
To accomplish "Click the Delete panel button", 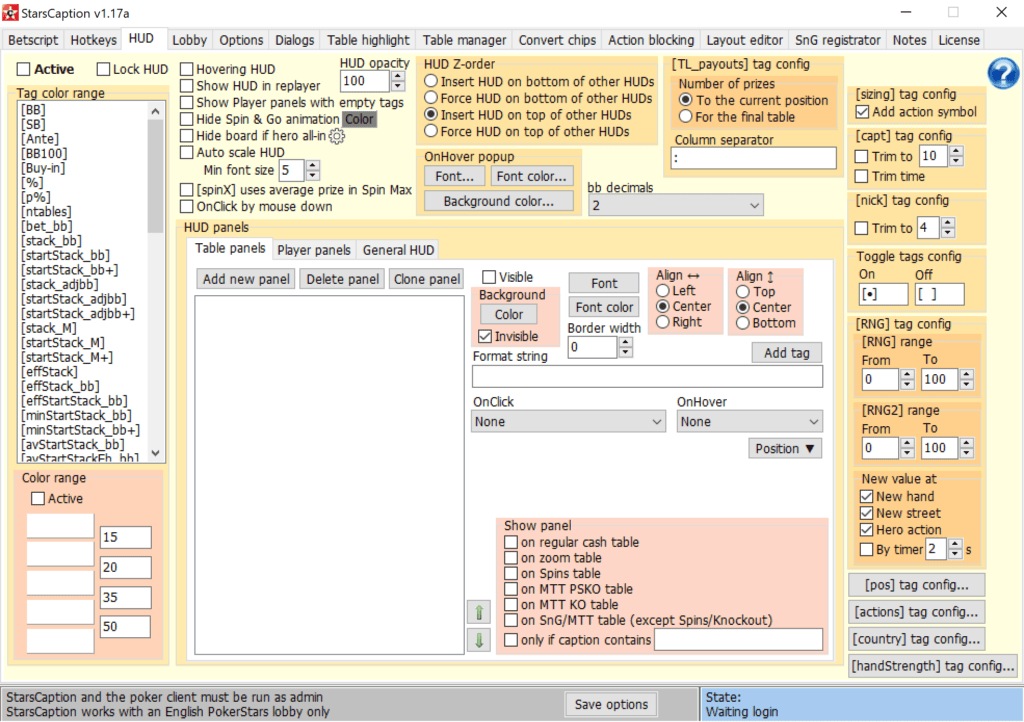I will (342, 279).
